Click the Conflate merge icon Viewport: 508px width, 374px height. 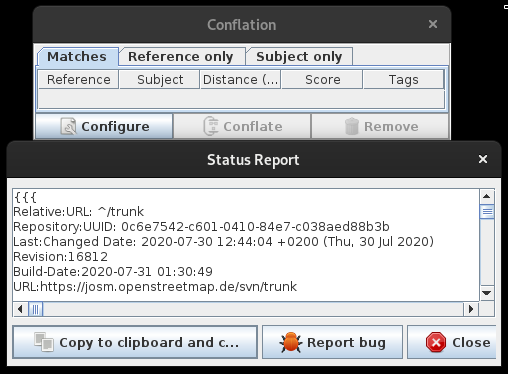point(211,126)
